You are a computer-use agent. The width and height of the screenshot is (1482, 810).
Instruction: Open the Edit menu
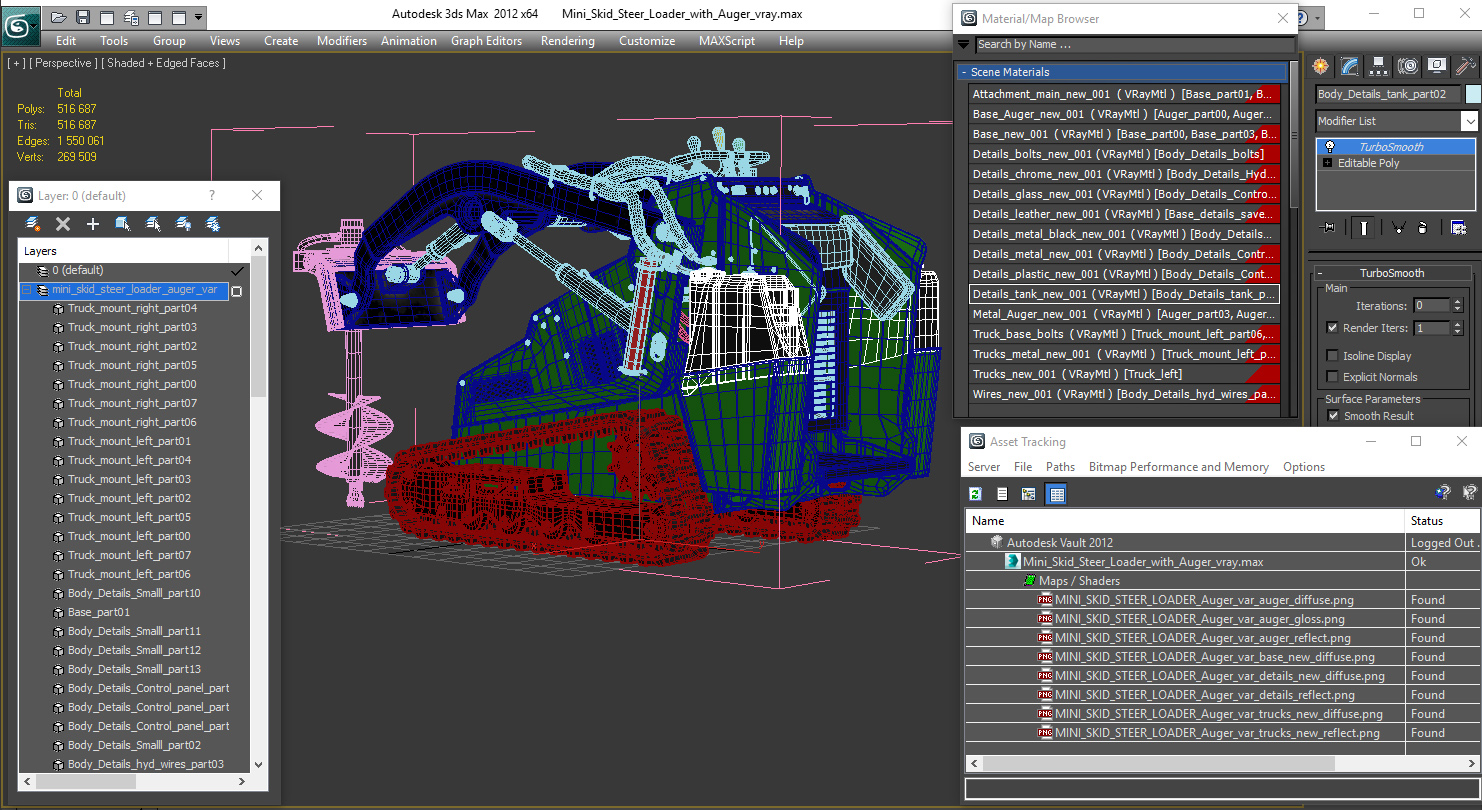[66, 41]
